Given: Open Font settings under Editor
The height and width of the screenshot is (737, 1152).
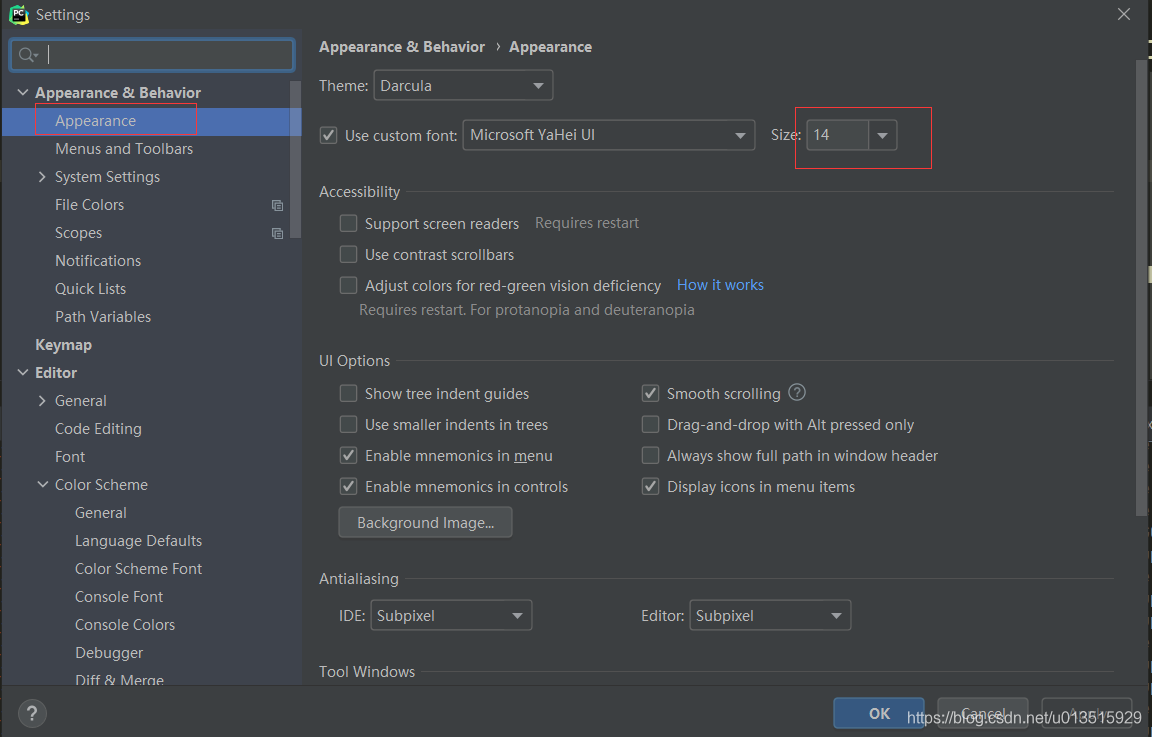Looking at the screenshot, I should click(70, 457).
